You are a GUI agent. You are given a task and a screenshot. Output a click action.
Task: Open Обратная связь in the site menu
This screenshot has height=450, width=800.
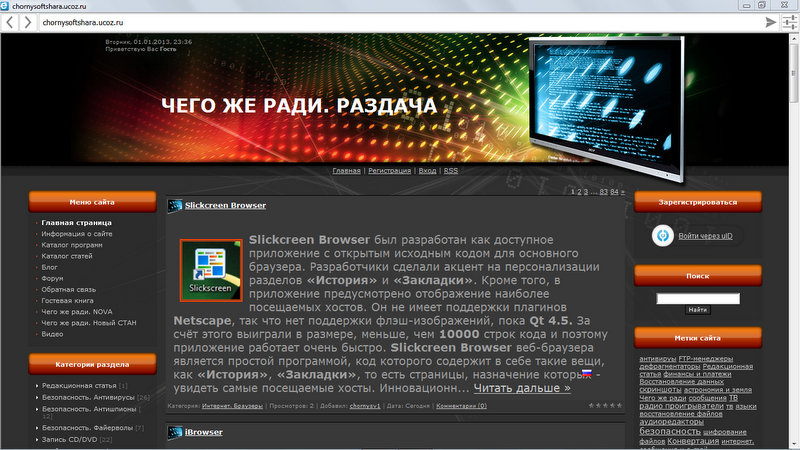68,289
